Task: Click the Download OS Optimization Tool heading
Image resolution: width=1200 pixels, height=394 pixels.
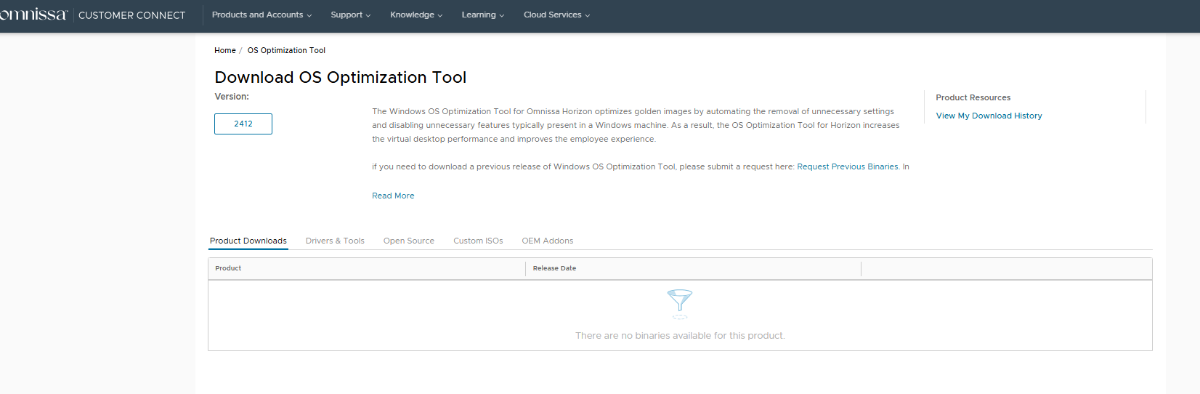Action: coord(340,77)
